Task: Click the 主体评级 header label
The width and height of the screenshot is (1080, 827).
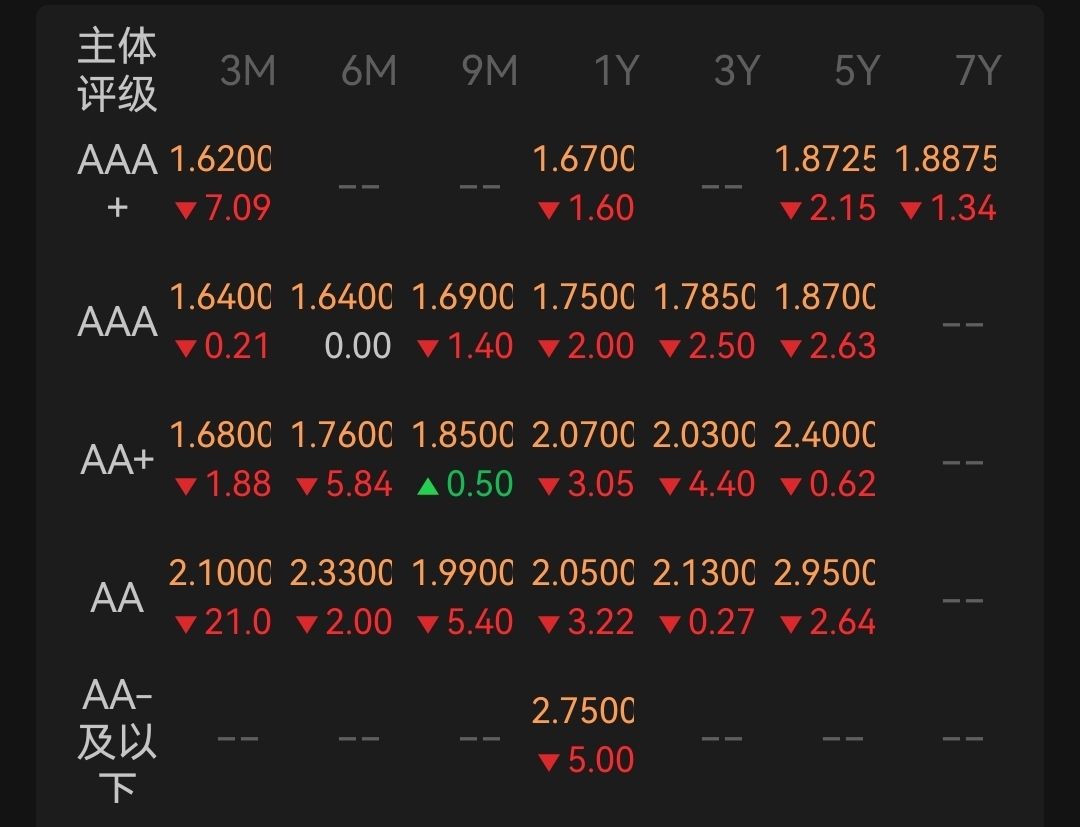Action: pyautogui.click(x=117, y=70)
